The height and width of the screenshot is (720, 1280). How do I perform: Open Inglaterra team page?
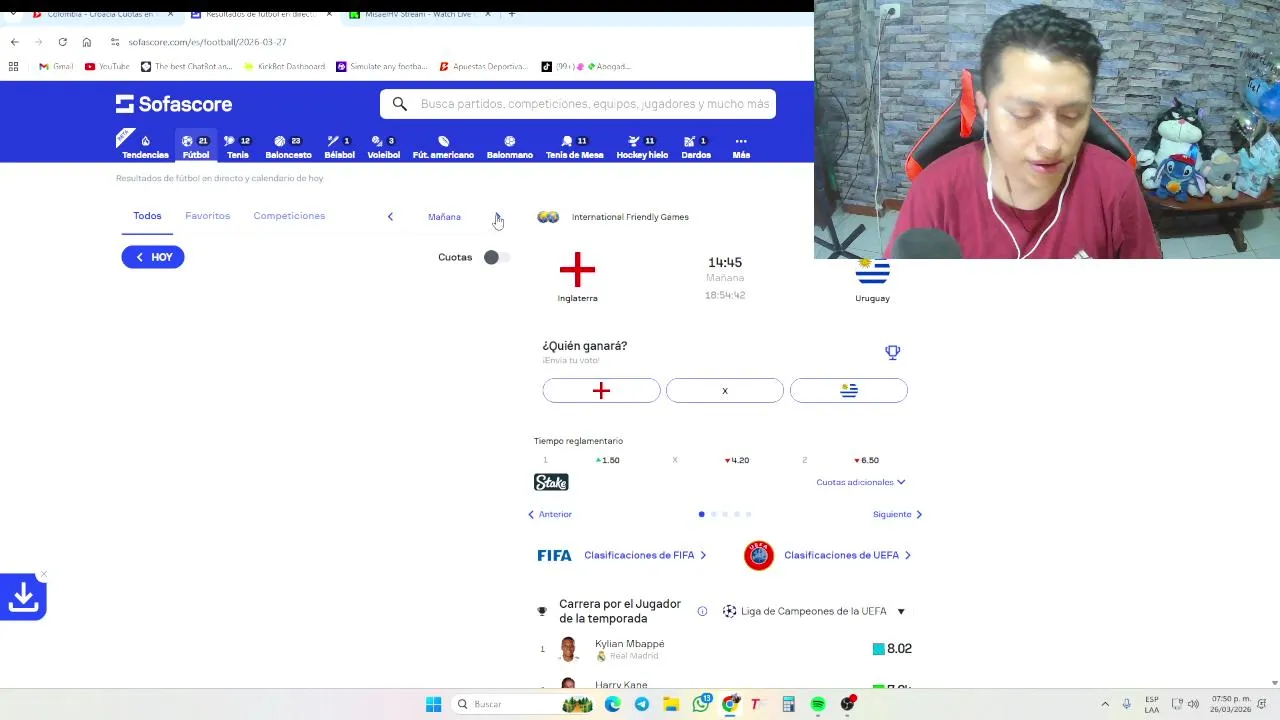pos(577,277)
